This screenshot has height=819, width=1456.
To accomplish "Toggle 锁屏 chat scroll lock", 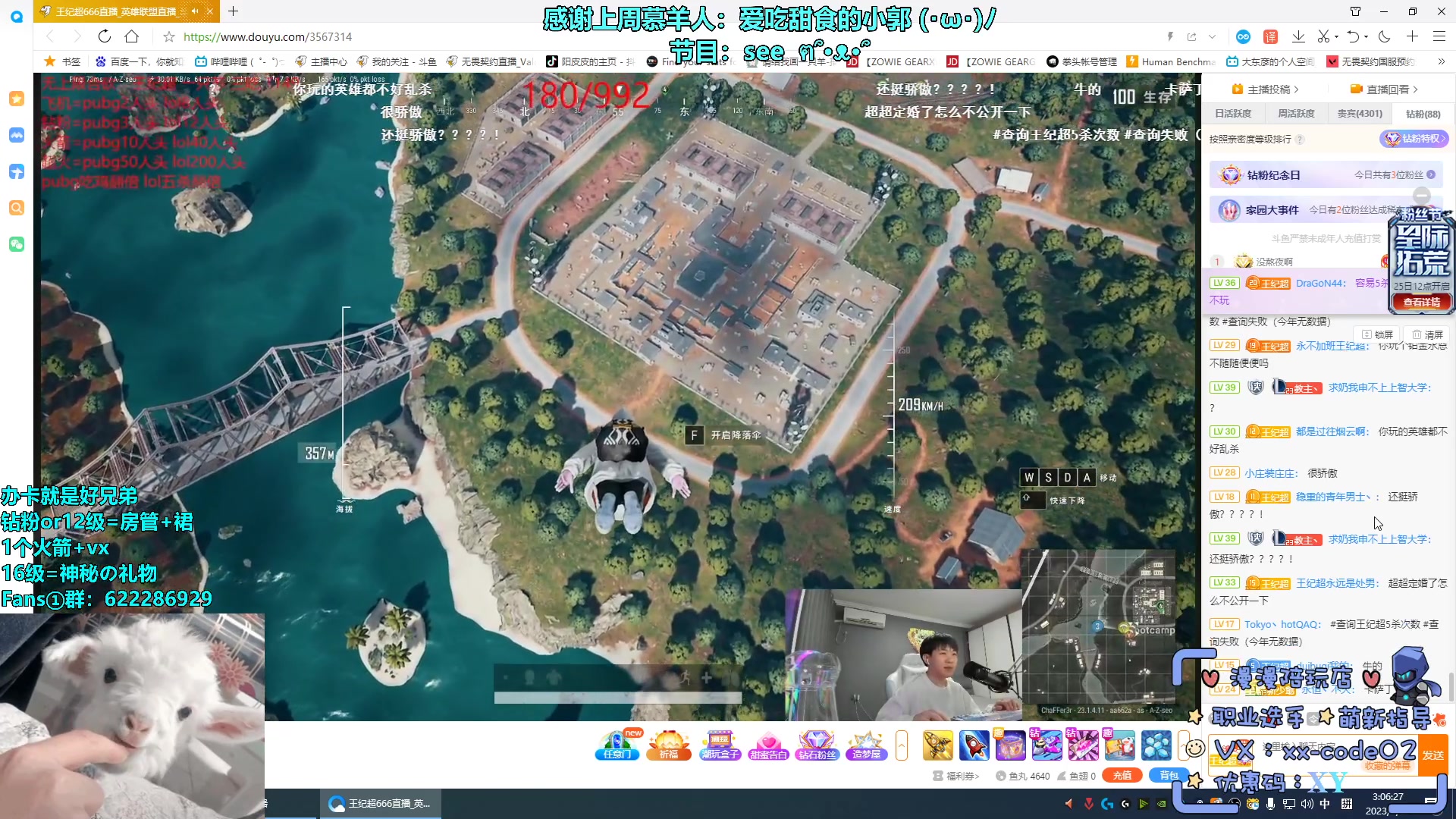I will point(1378,334).
